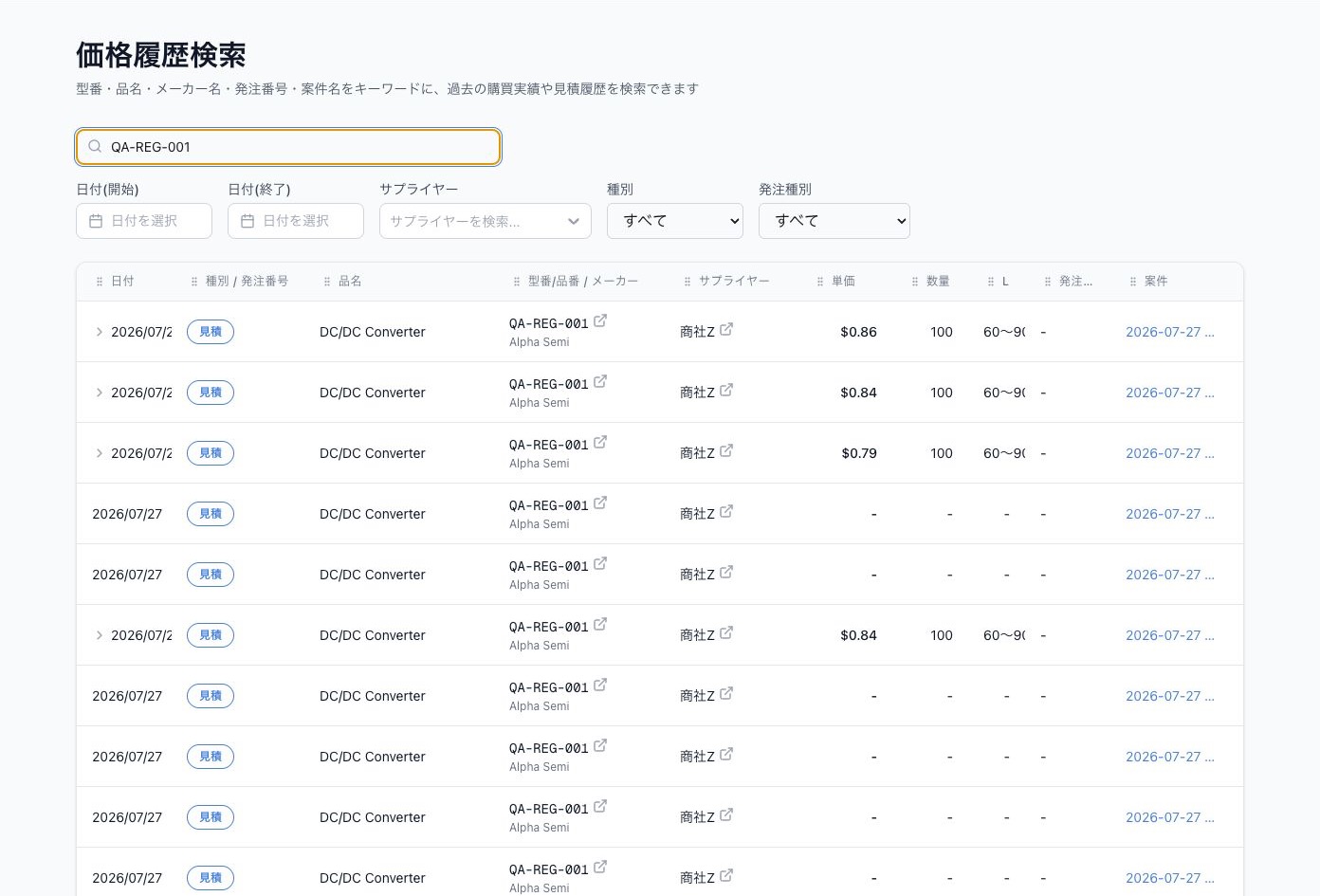The height and width of the screenshot is (896, 1320).
Task: Open part link icon in the $0.86 row
Action: coord(600,321)
